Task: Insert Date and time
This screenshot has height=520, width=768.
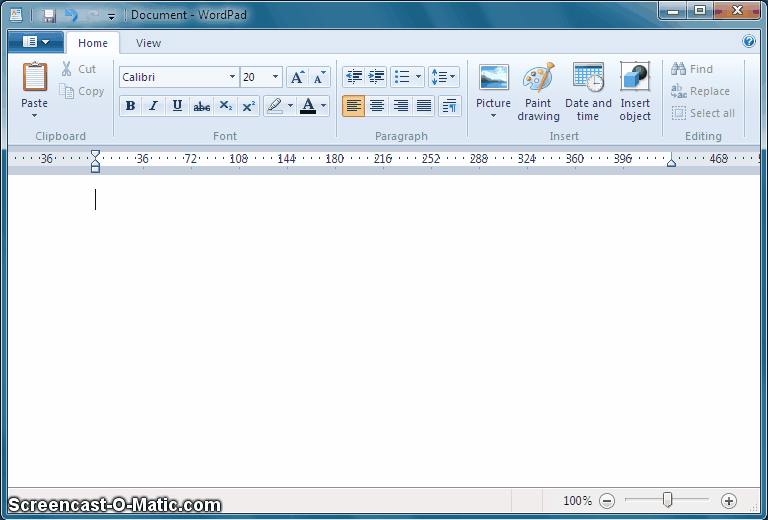Action: [x=588, y=92]
